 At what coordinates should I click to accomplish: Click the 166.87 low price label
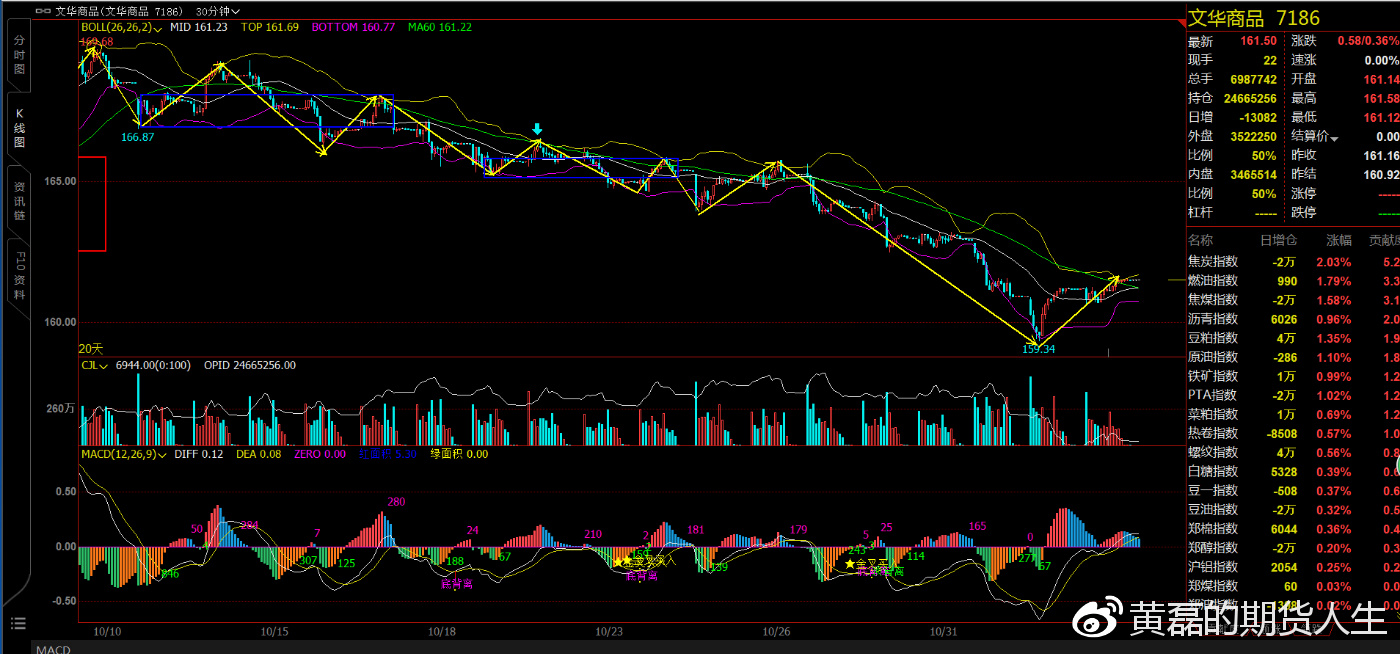tap(137, 137)
